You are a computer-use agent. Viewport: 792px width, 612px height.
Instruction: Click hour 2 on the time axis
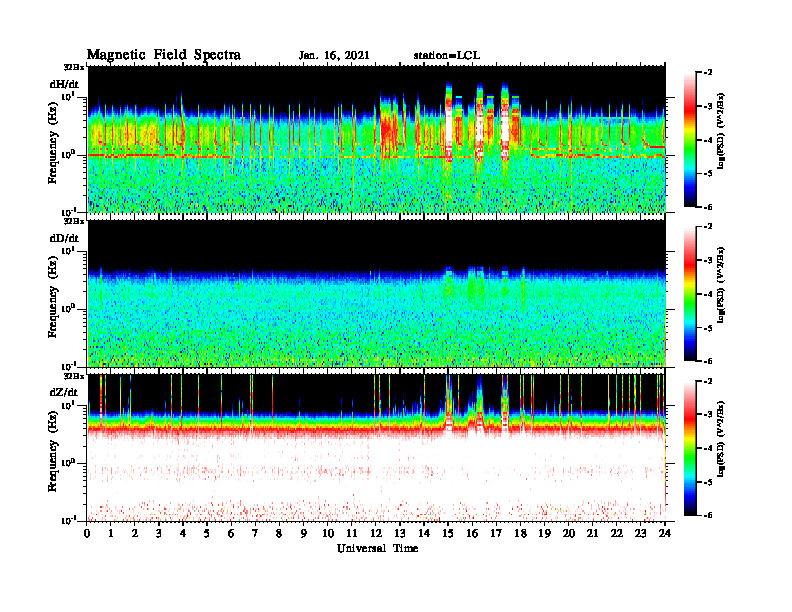click(x=135, y=534)
